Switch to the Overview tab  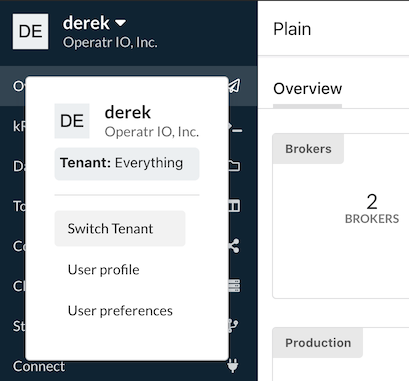point(307,89)
